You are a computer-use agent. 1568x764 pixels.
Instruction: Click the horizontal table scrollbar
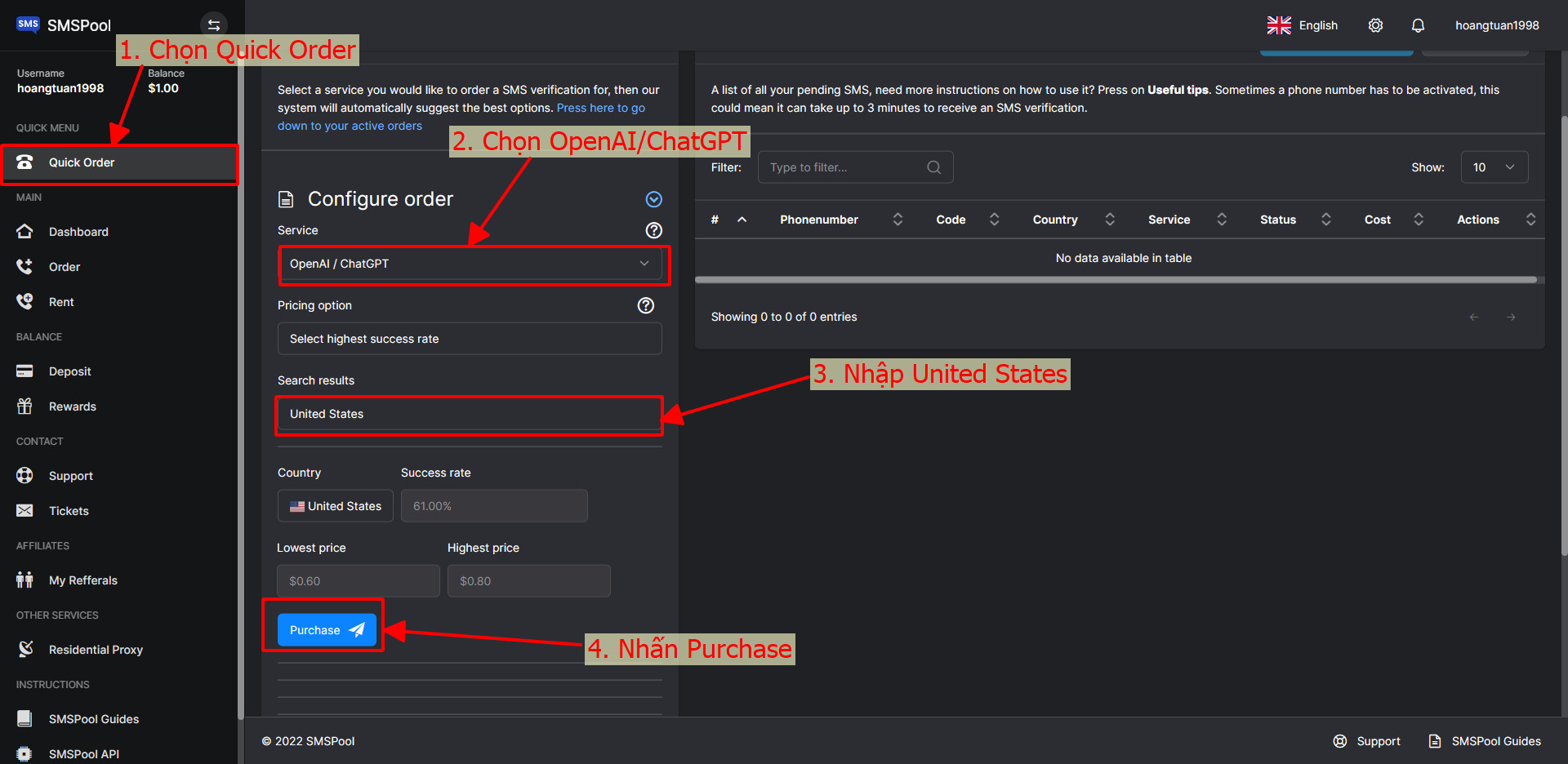point(1115,279)
